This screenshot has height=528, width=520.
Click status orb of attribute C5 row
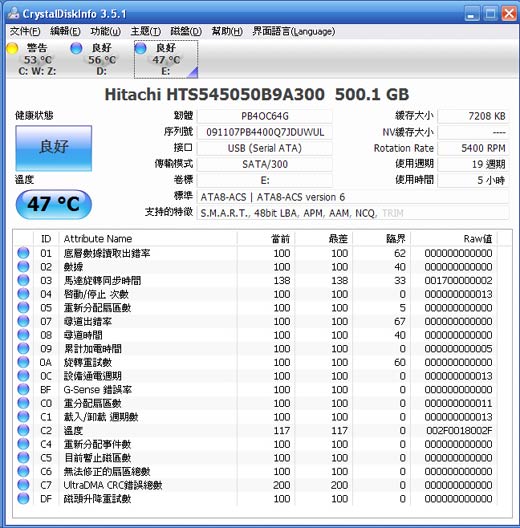(23, 458)
